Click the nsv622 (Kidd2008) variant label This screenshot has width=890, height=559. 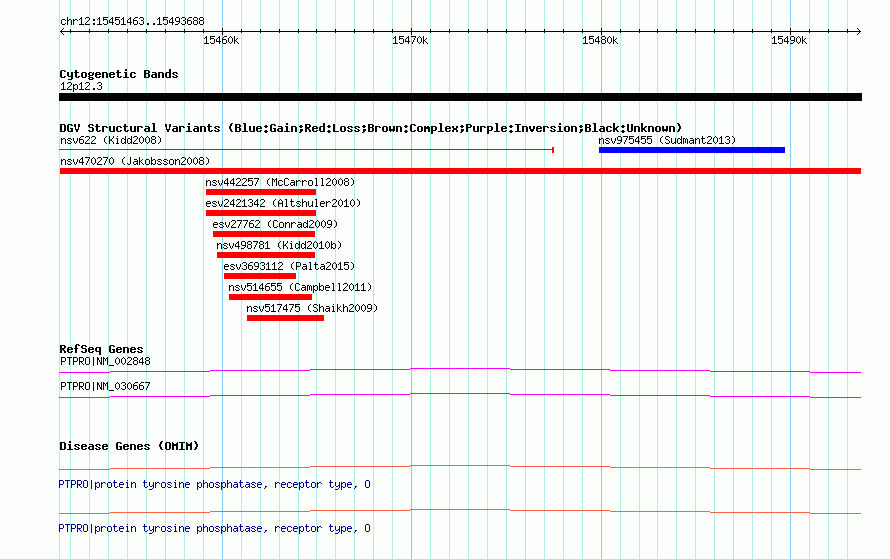(x=111, y=140)
